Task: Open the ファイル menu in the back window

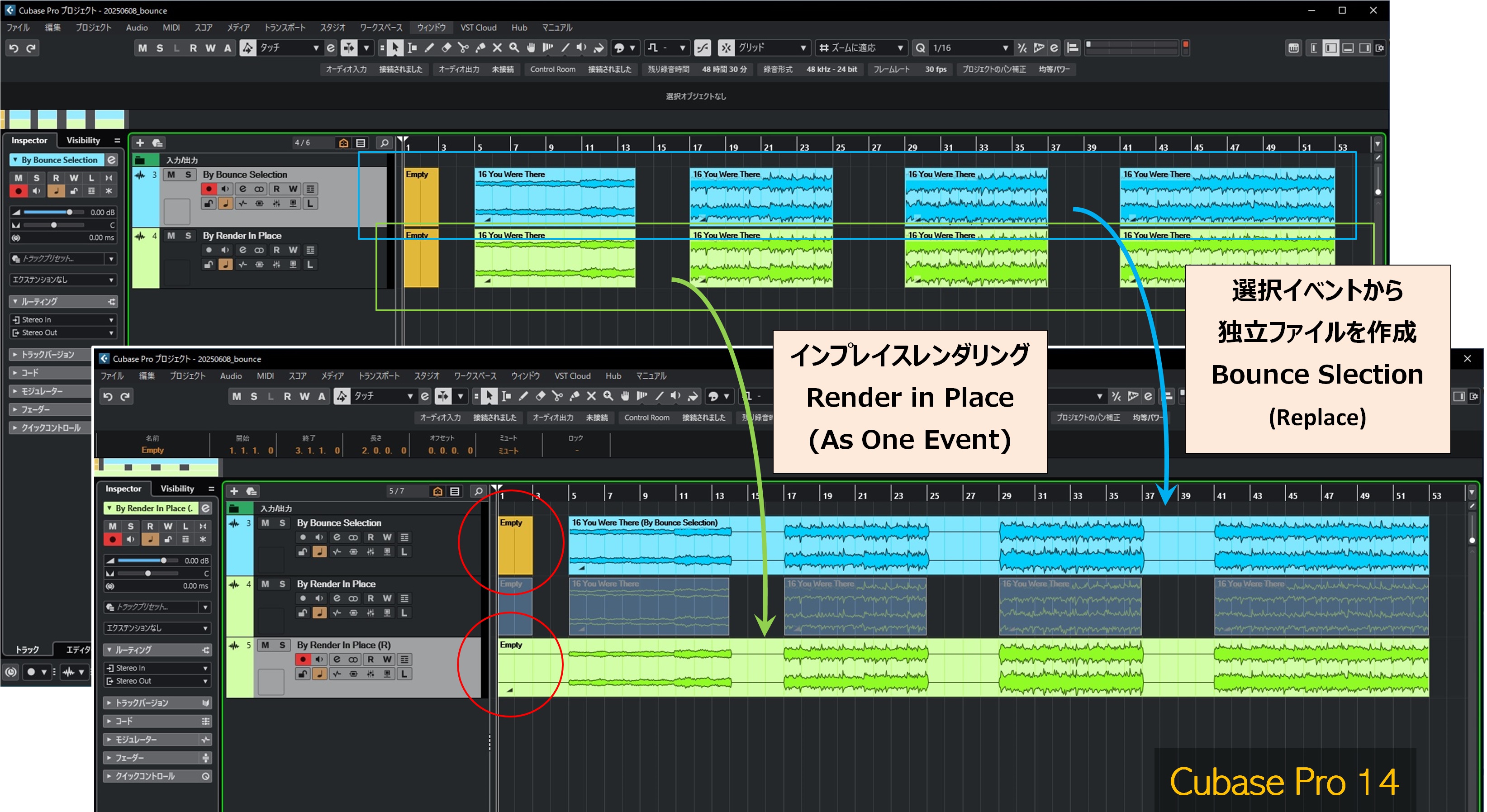Action: point(19,27)
